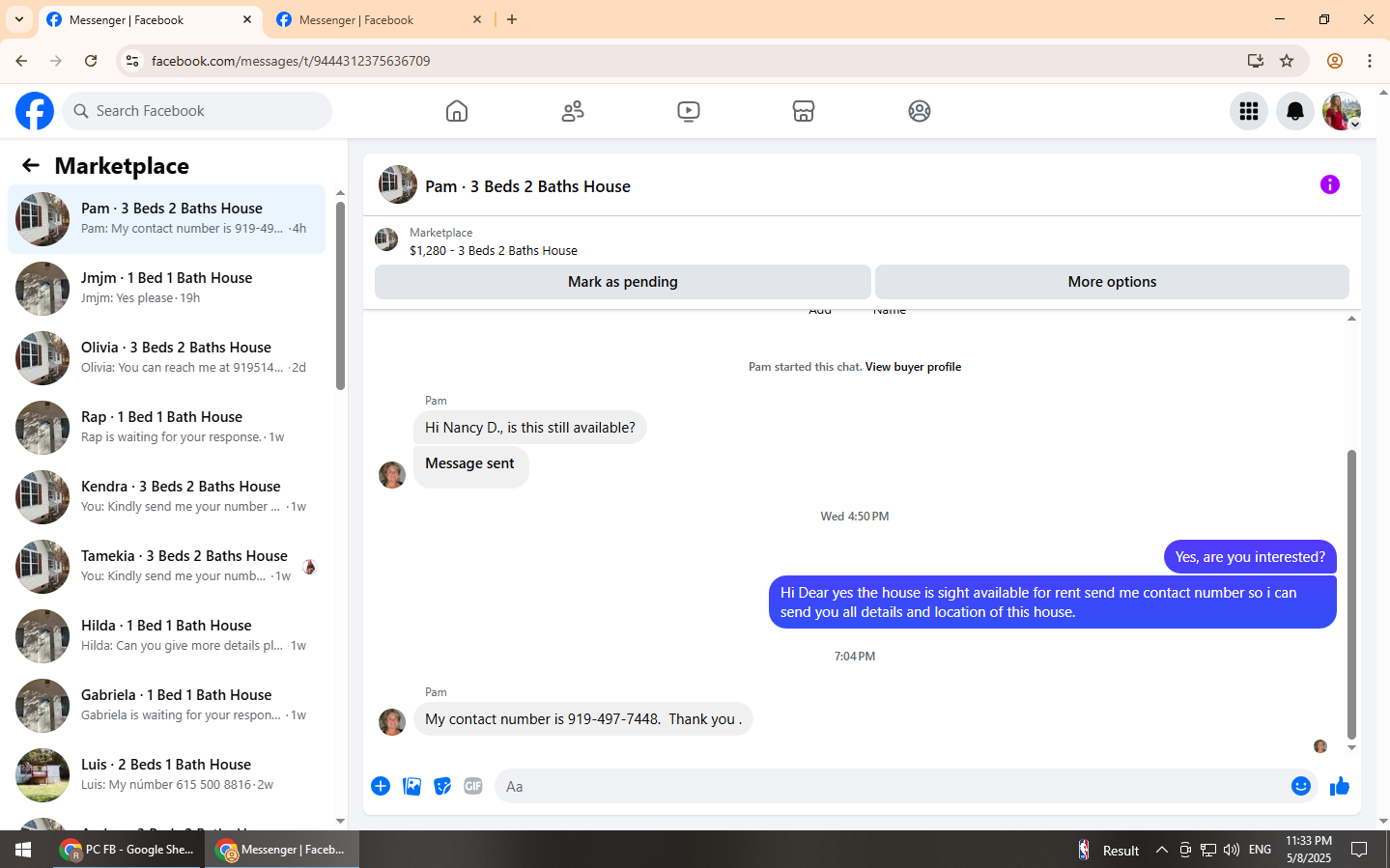
Task: Click Pam's avatar next to phone number message
Action: 392,722
